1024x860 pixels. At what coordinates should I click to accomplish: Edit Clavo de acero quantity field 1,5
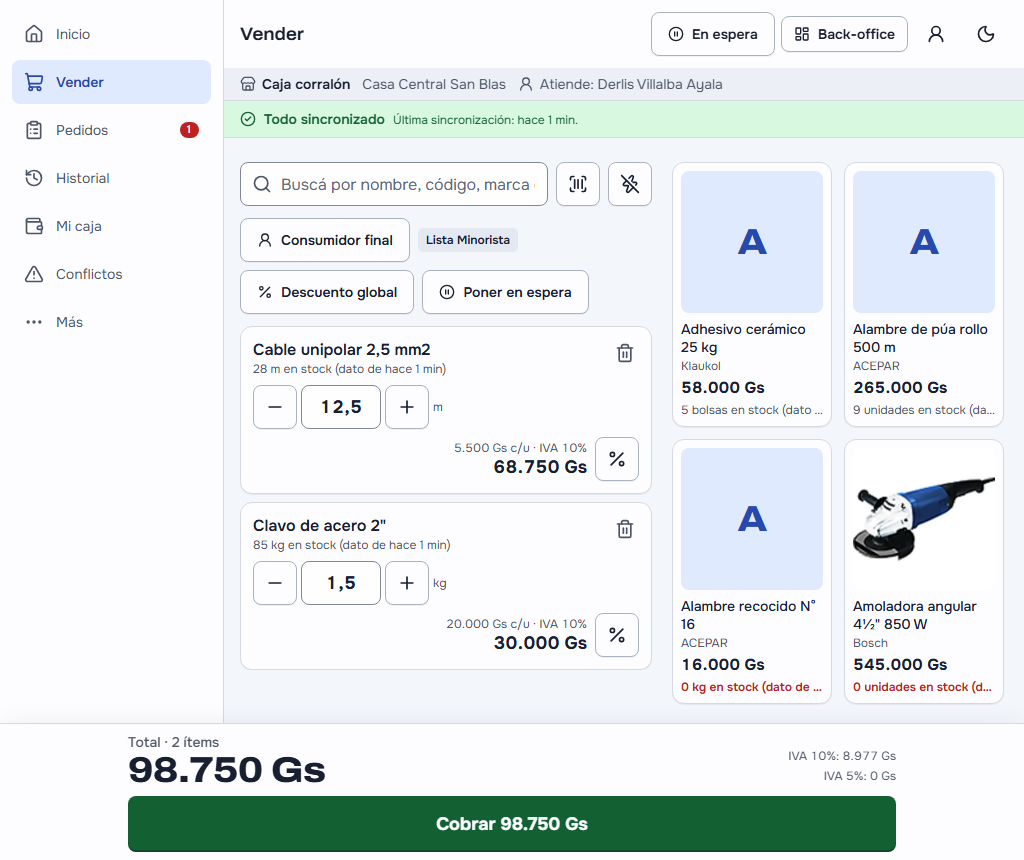click(x=341, y=583)
